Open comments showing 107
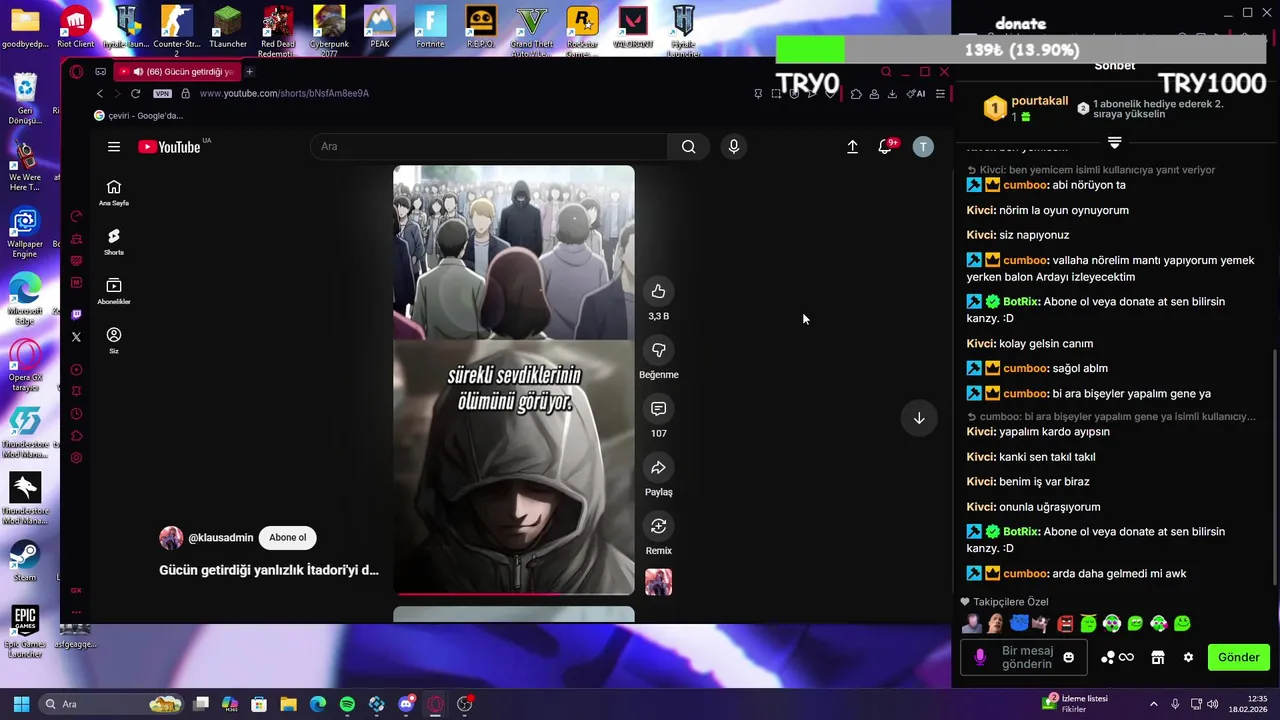The height and width of the screenshot is (720, 1280). point(658,409)
